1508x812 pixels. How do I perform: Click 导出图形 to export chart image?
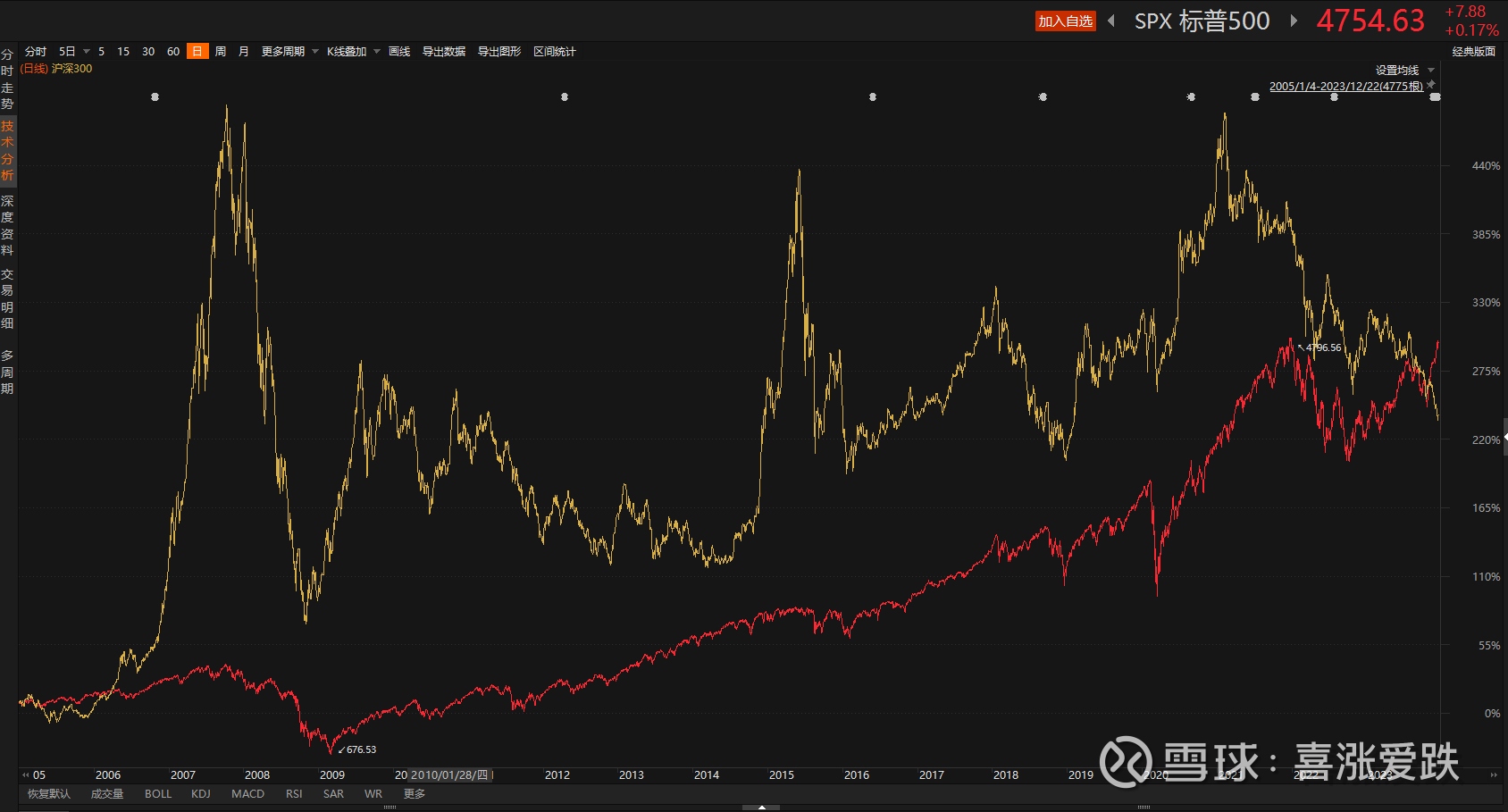499,52
